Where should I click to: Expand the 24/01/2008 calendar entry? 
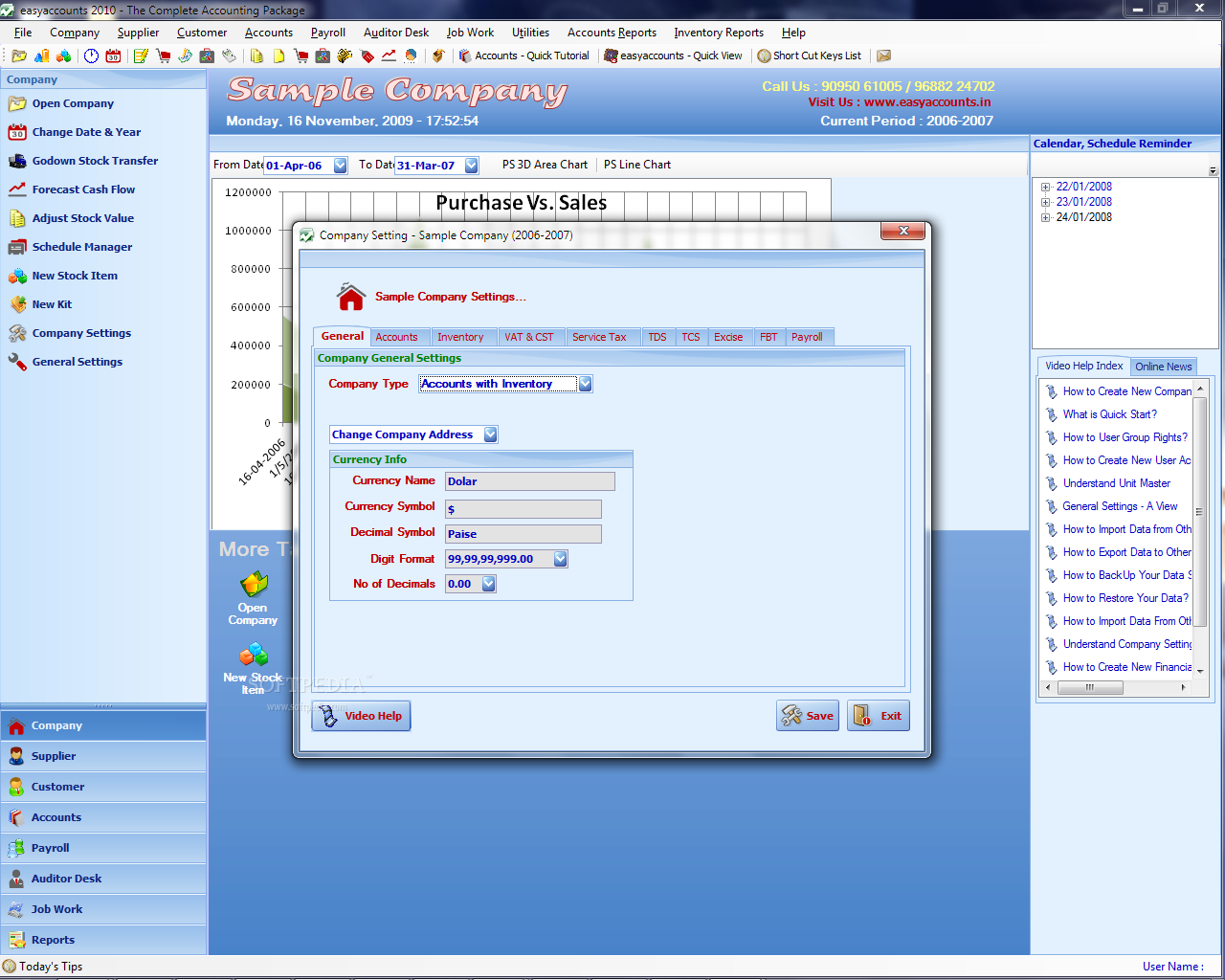pos(1046,218)
